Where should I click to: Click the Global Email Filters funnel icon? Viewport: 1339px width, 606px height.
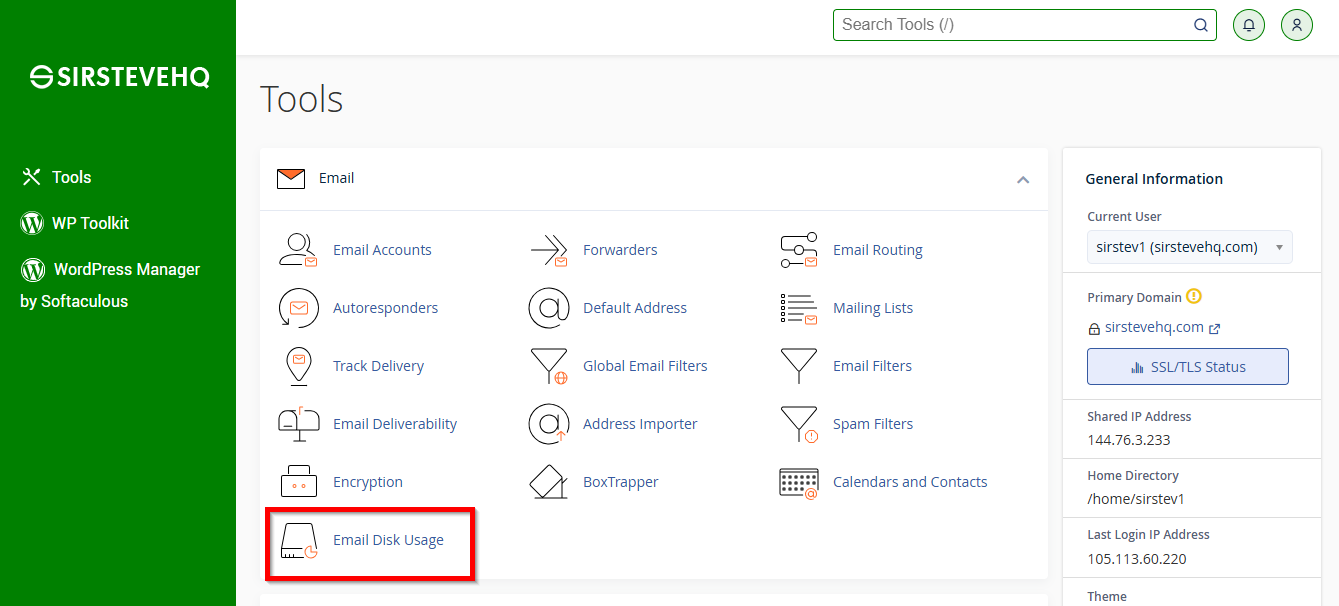549,366
